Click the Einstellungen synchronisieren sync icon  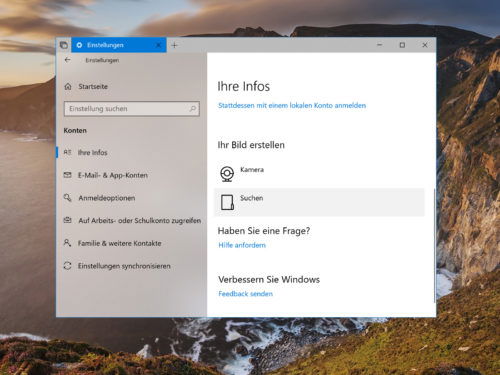click(68, 266)
